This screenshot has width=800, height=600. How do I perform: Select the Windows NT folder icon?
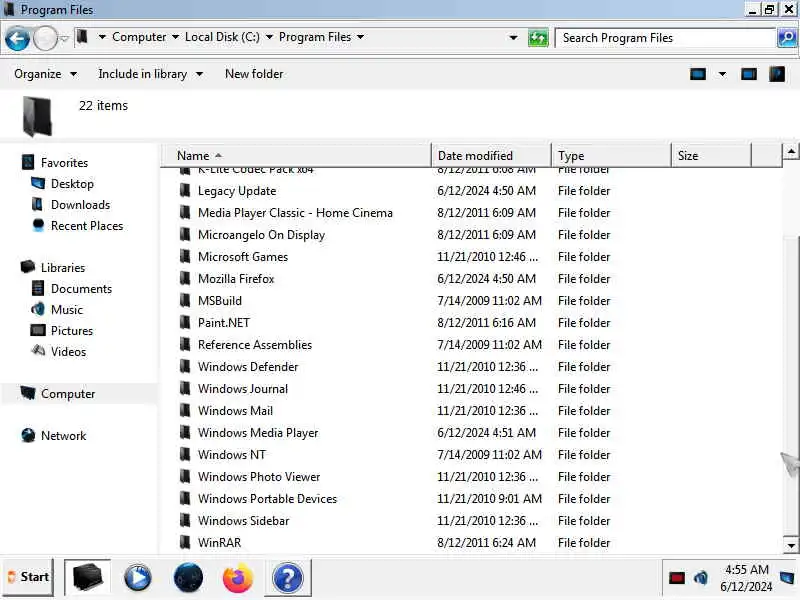click(185, 454)
